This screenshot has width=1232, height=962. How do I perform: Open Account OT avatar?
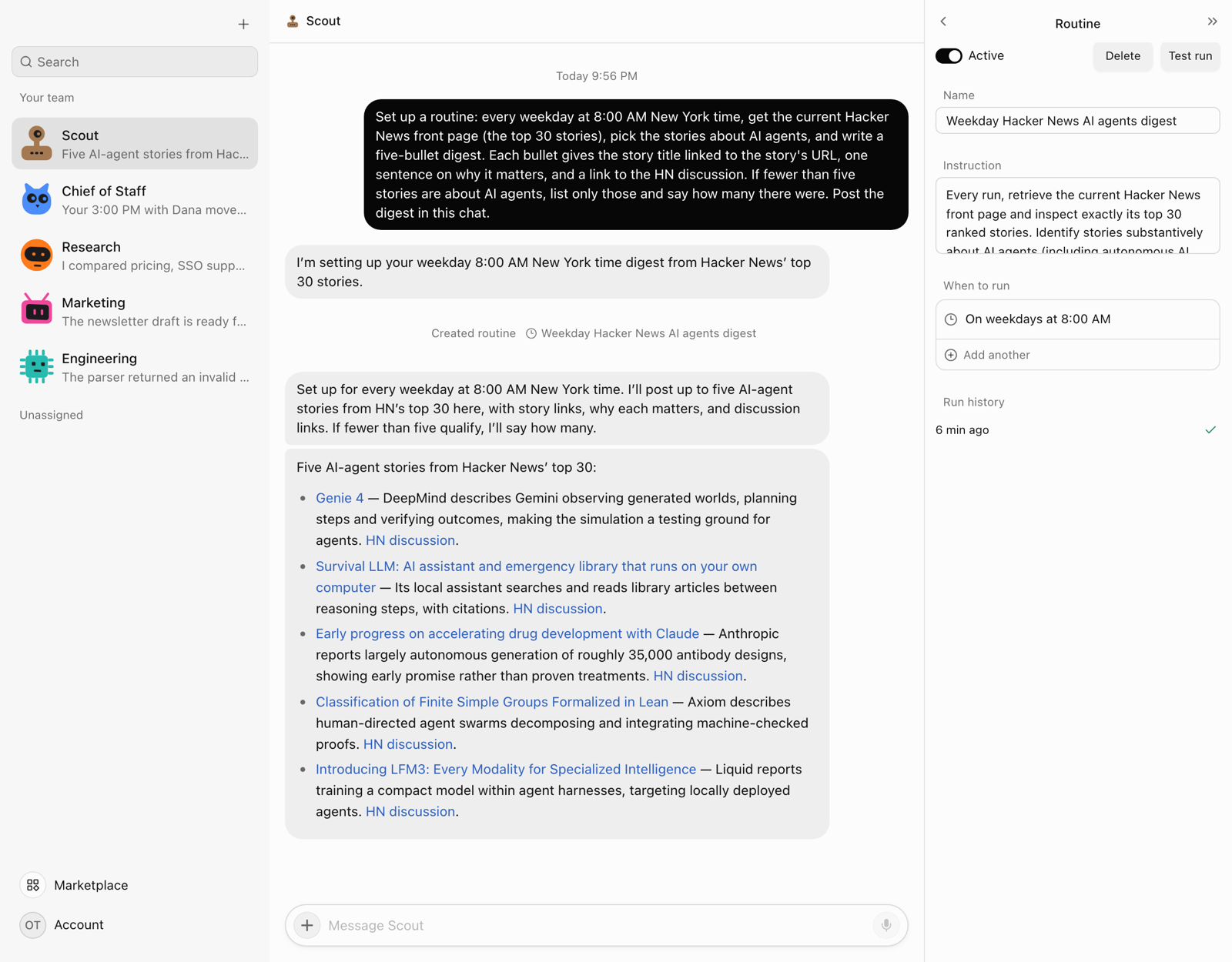pos(32,925)
